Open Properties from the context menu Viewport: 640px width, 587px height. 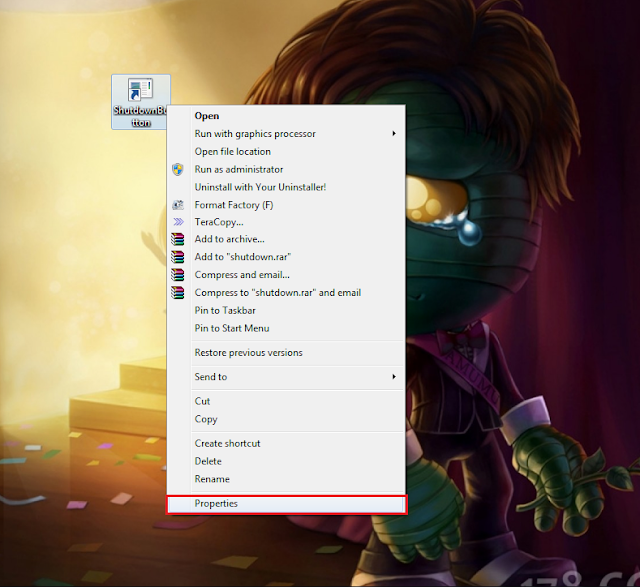click(x=286, y=504)
